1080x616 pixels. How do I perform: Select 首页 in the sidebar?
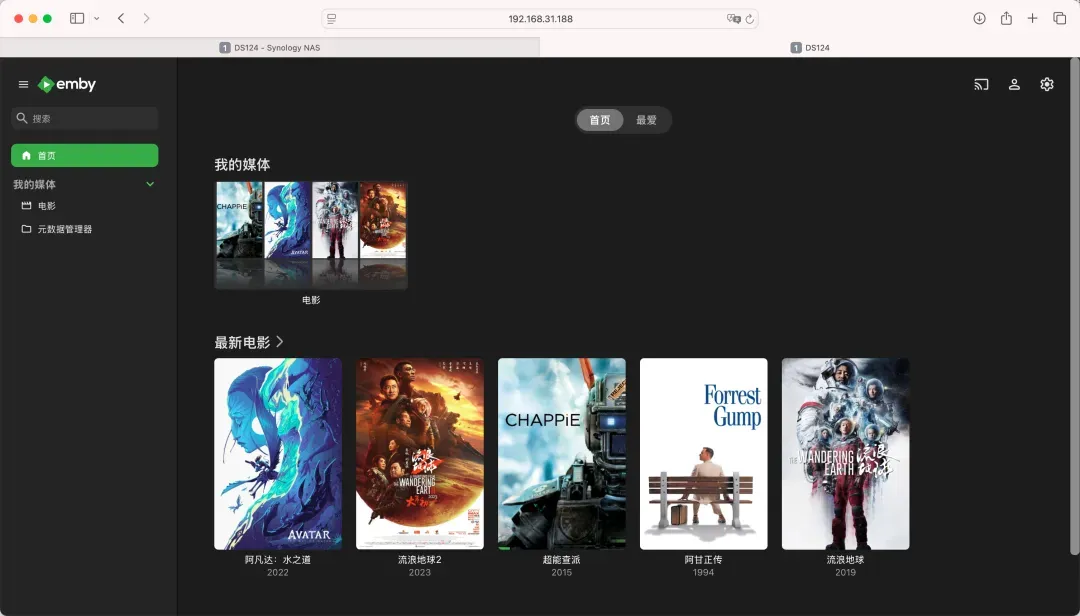[x=85, y=156]
